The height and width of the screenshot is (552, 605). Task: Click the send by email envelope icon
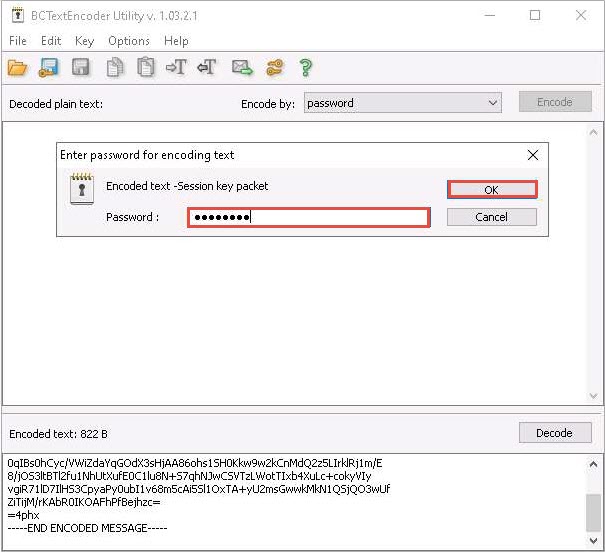coord(242,68)
